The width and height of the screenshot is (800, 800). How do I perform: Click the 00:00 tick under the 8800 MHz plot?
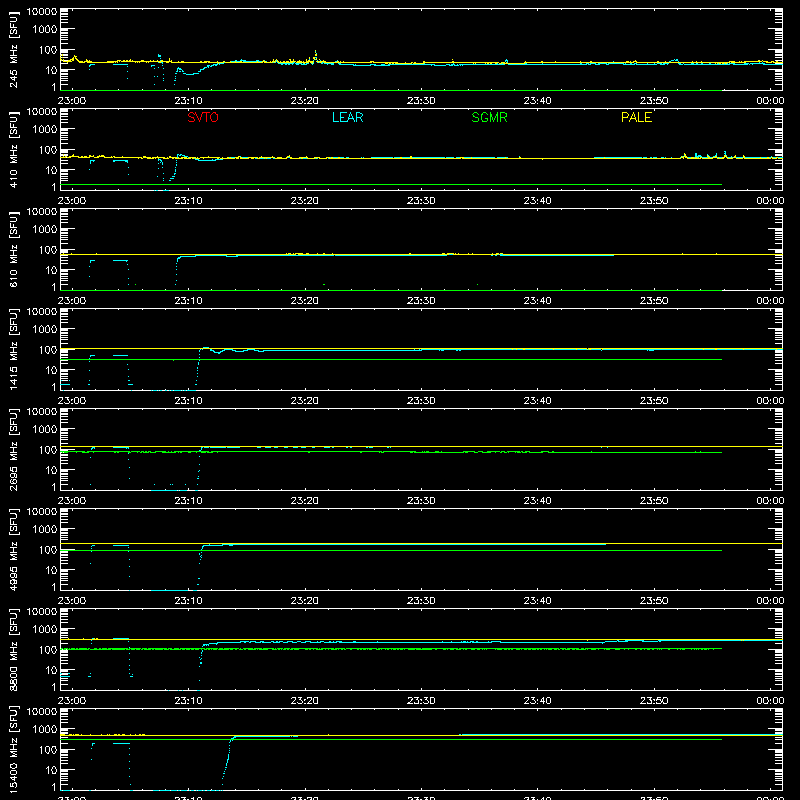pos(770,701)
